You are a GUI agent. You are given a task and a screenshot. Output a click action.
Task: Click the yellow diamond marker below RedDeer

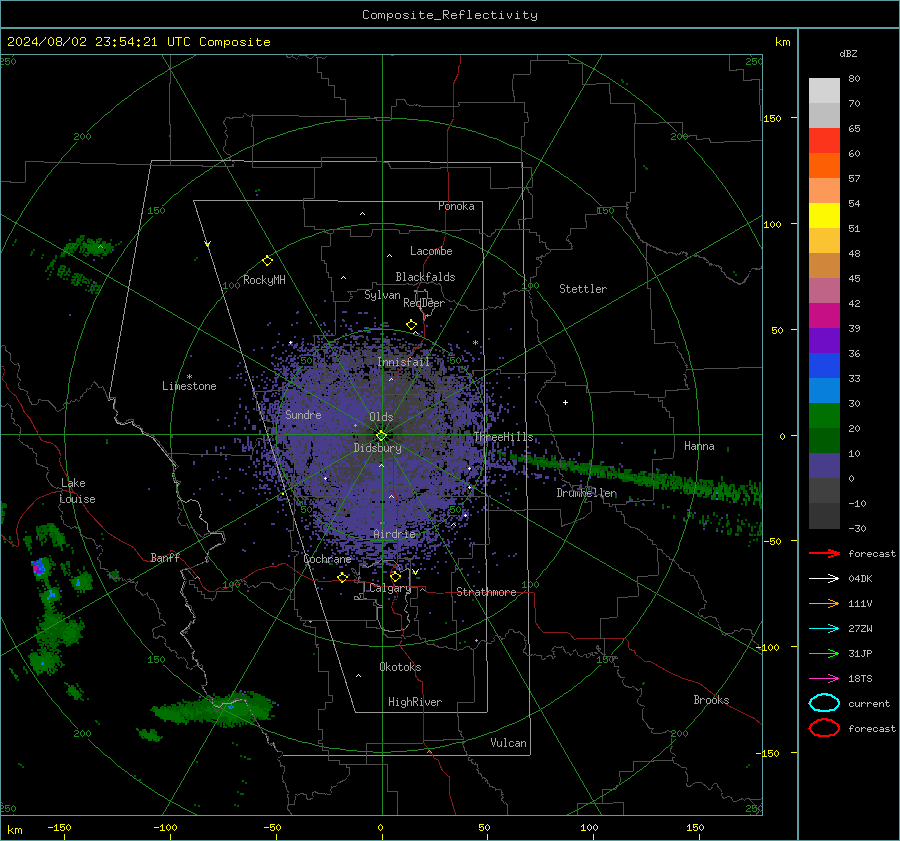411,325
